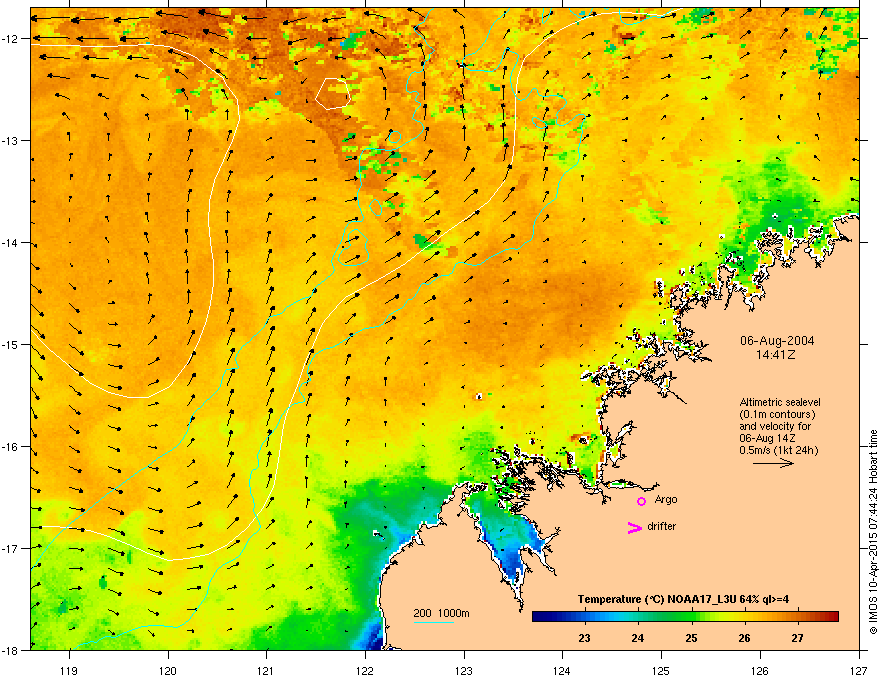Click latitude axis label -15
The height and width of the screenshot is (680, 880).
pyautogui.click(x=11, y=344)
